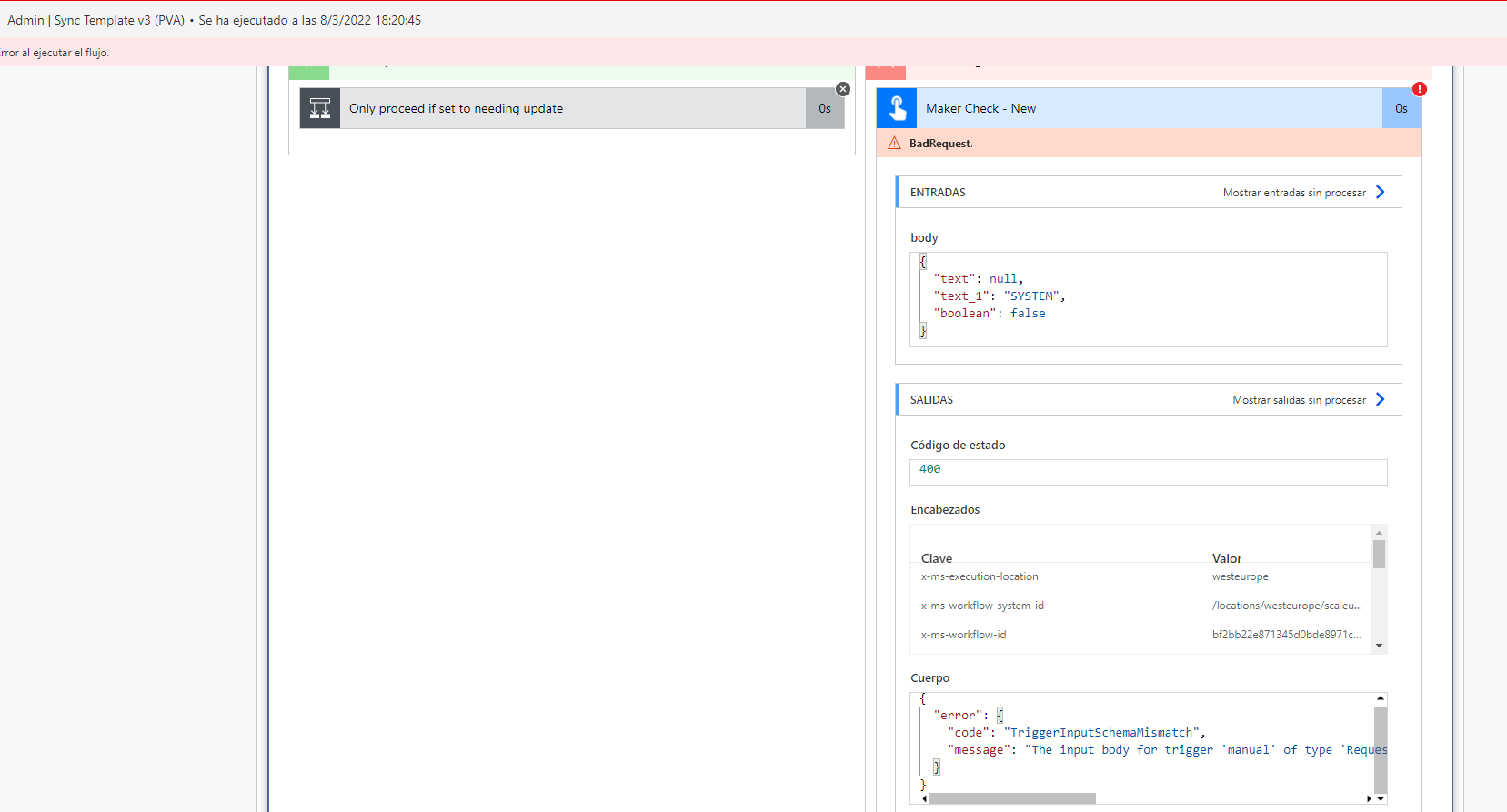This screenshot has width=1507, height=812.
Task: Click the Cuerpo scroll-right arrow
Action: 1369,798
